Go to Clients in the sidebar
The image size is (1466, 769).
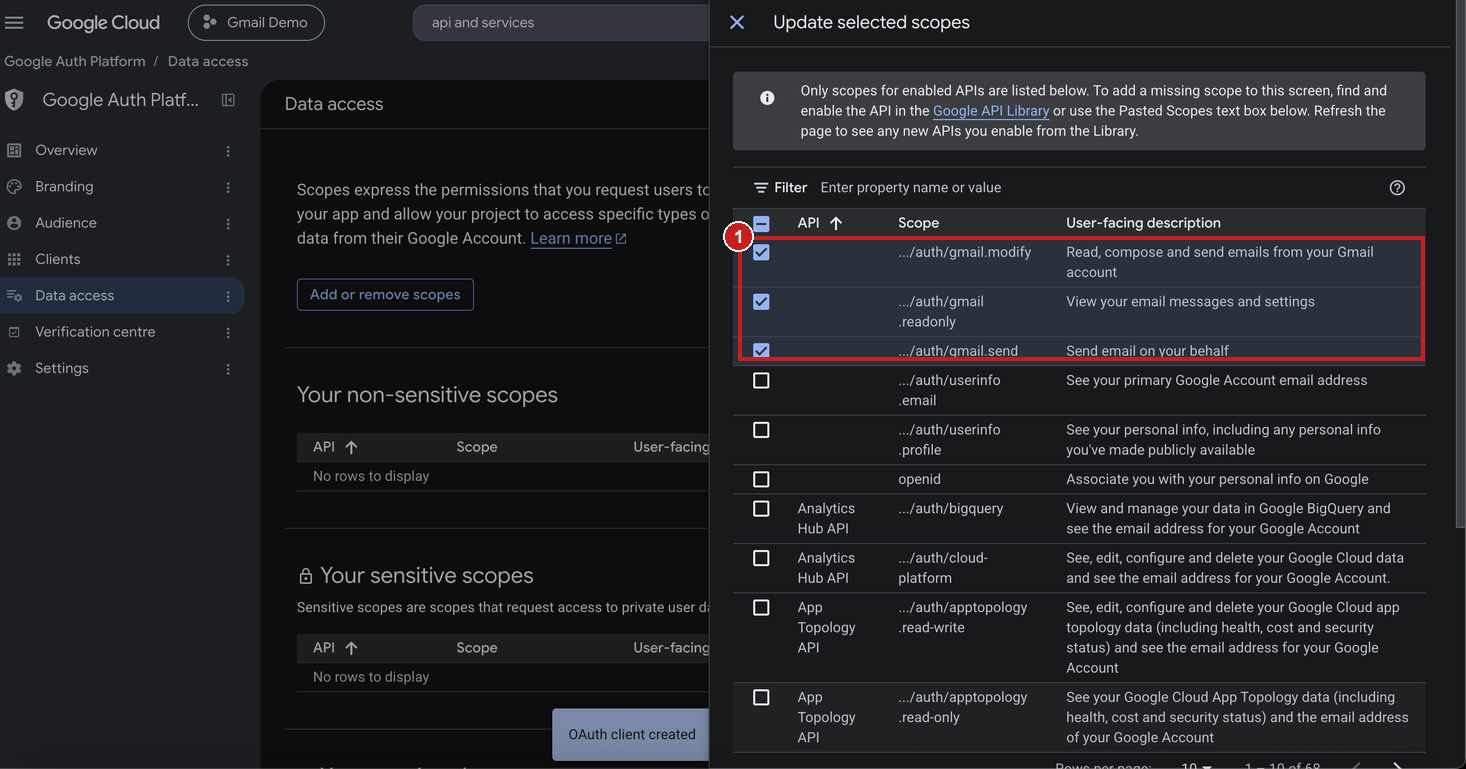[x=57, y=259]
